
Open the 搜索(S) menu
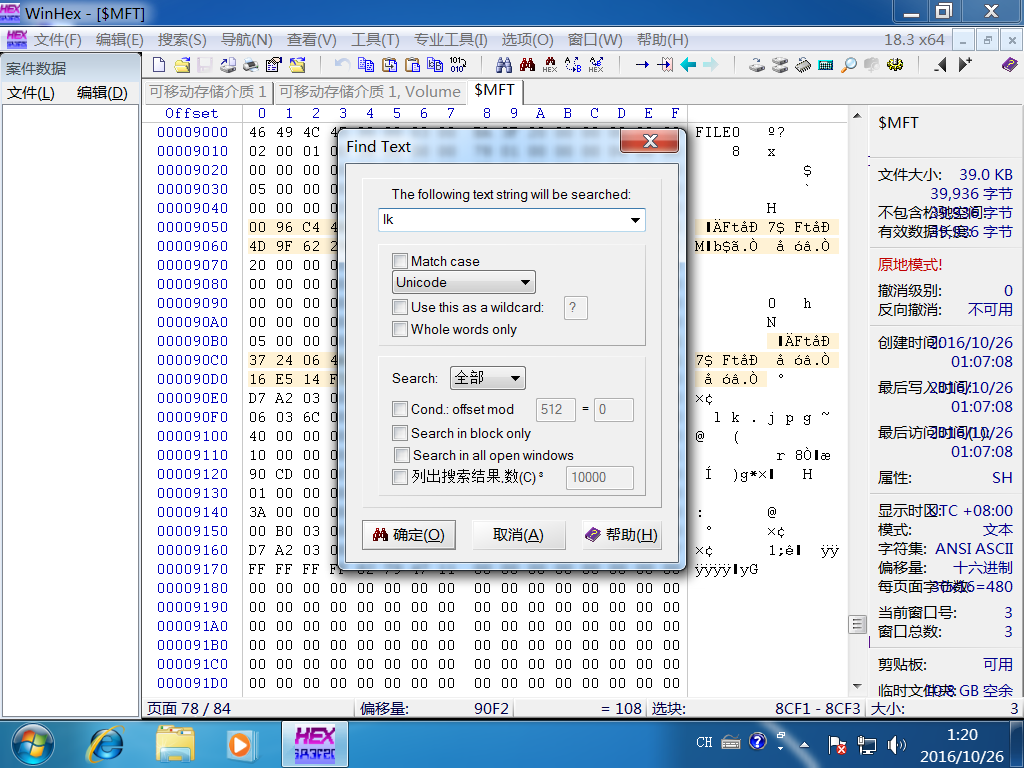182,40
